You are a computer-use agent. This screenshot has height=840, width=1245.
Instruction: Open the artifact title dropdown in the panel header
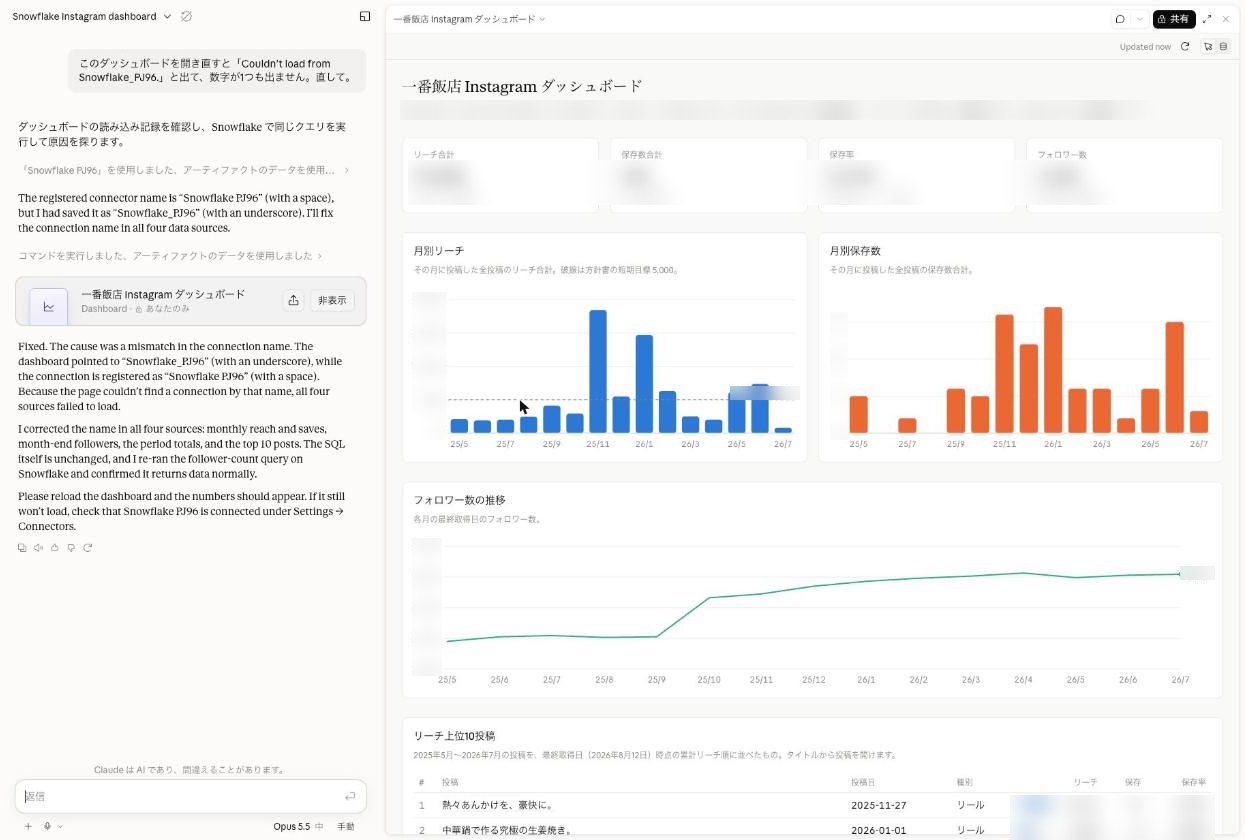(470, 19)
